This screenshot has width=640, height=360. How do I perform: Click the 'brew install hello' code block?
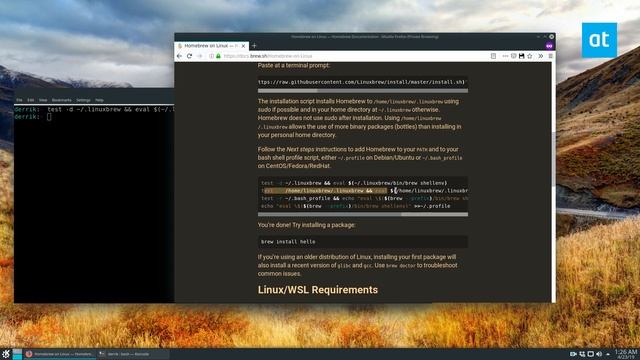click(x=363, y=242)
